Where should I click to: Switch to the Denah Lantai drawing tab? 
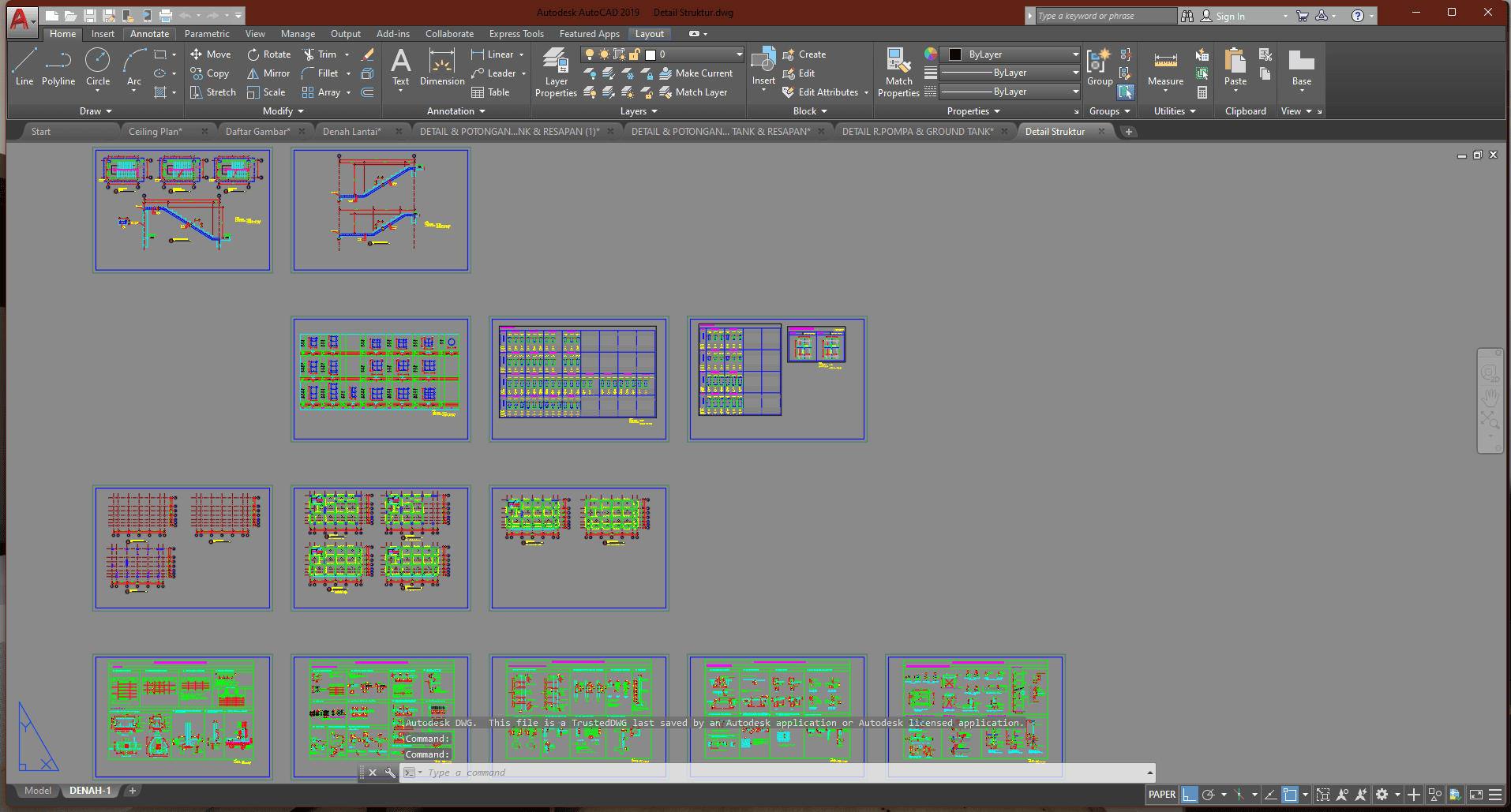pos(351,132)
